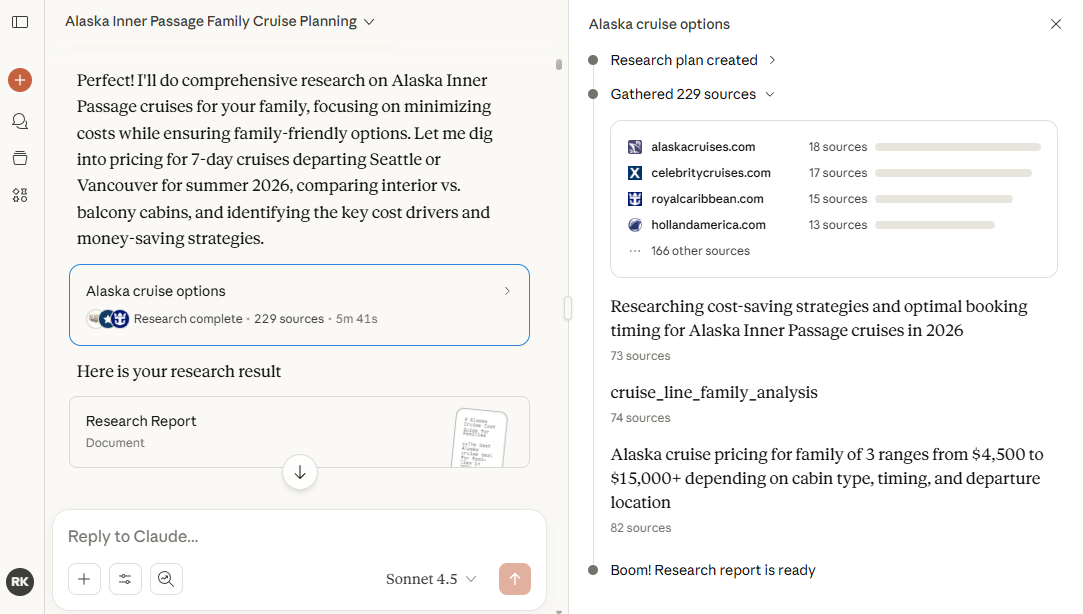Image resolution: width=1083 pixels, height=614 pixels.
Task: Open the Alaska cruise options research card
Action: (x=299, y=305)
